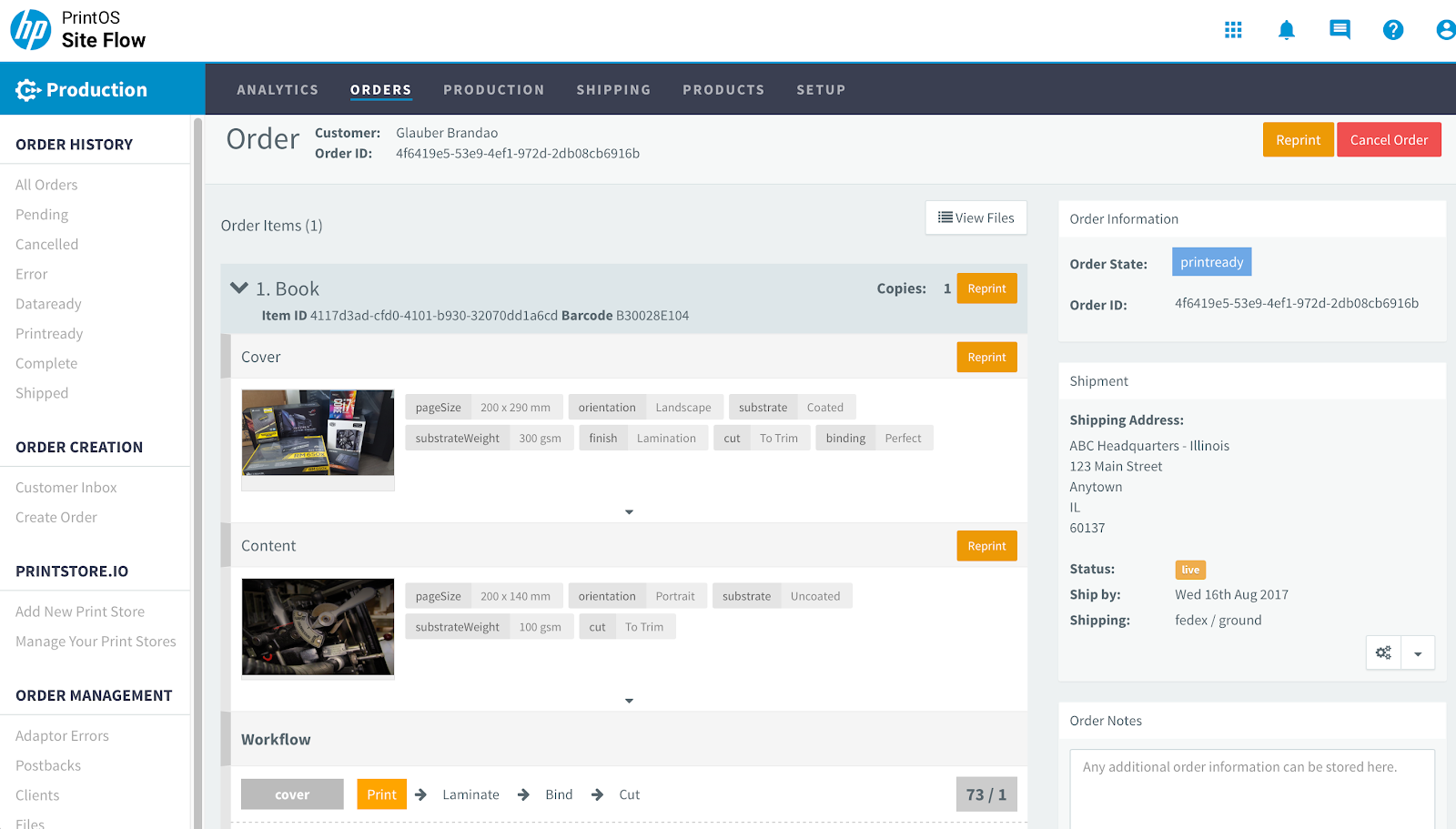Open the shipment actions dropdown caret
The width and height of the screenshot is (1456, 829).
coord(1418,653)
